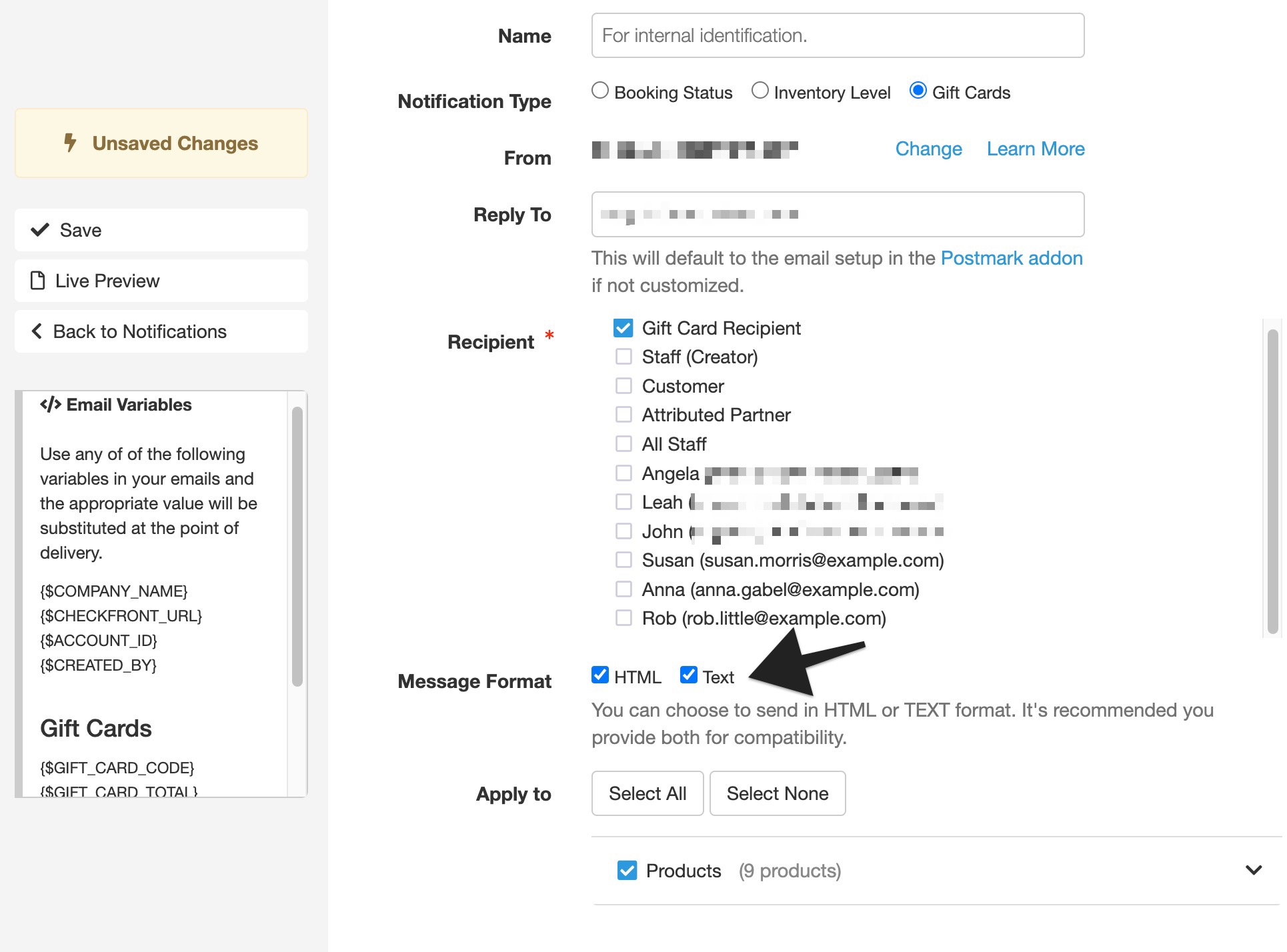Check the Attributed Partner recipient
Screen dimensions: 1287x952
(623, 415)
